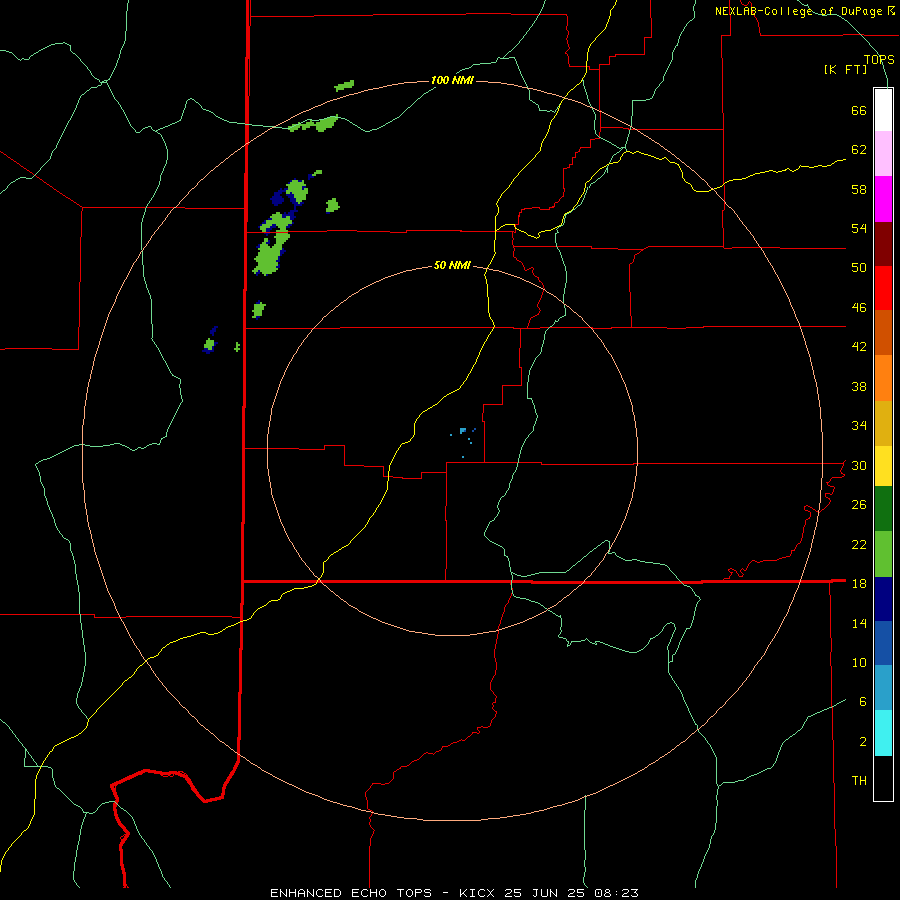Pick the bright red legend swatch
Screen dimensions: 900x900
pyautogui.click(x=883, y=288)
